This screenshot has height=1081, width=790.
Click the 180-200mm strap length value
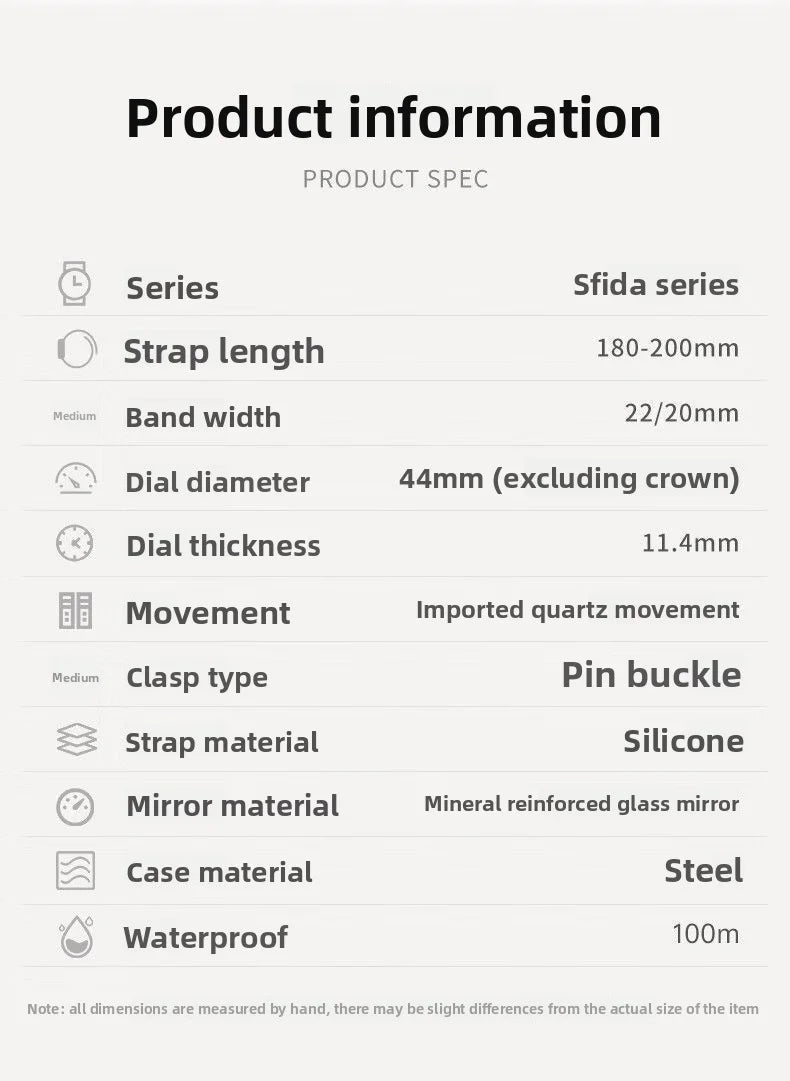point(667,349)
